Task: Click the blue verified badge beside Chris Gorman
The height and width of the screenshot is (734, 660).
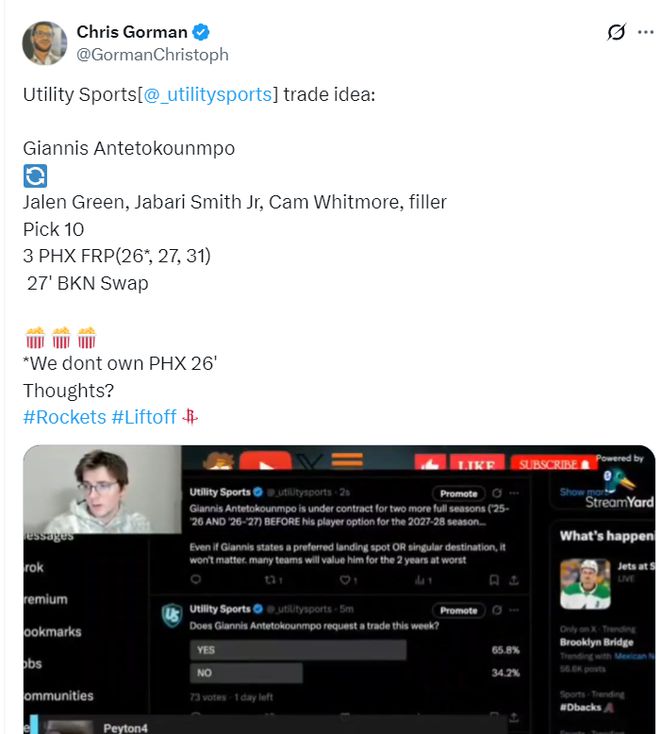Action: click(x=201, y=32)
